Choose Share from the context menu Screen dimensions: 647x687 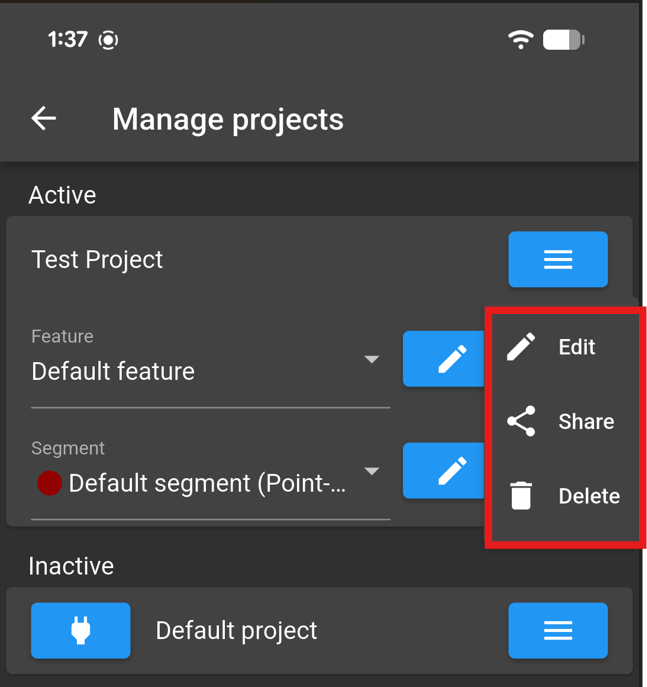tap(564, 421)
